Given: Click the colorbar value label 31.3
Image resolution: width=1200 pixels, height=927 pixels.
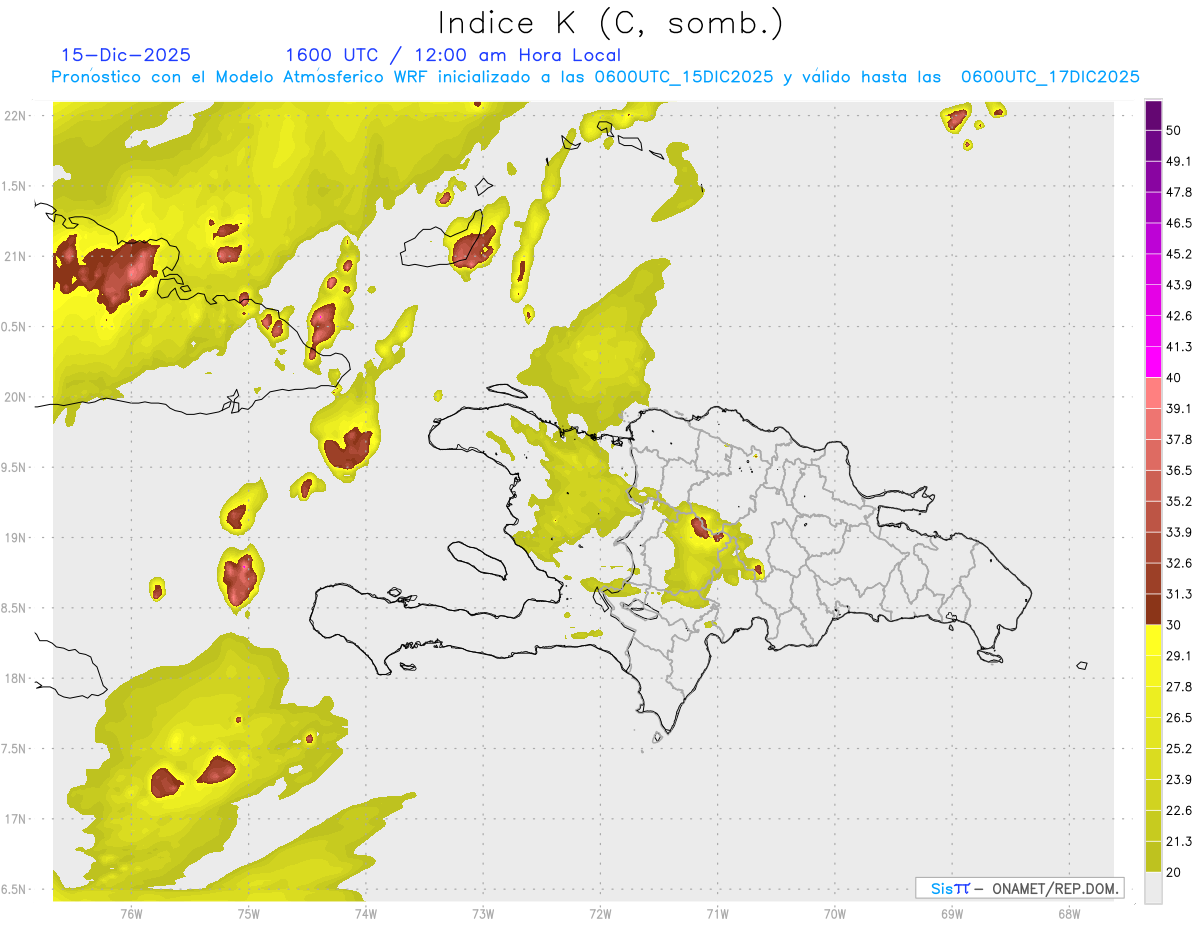Looking at the screenshot, I should pos(1179,594).
